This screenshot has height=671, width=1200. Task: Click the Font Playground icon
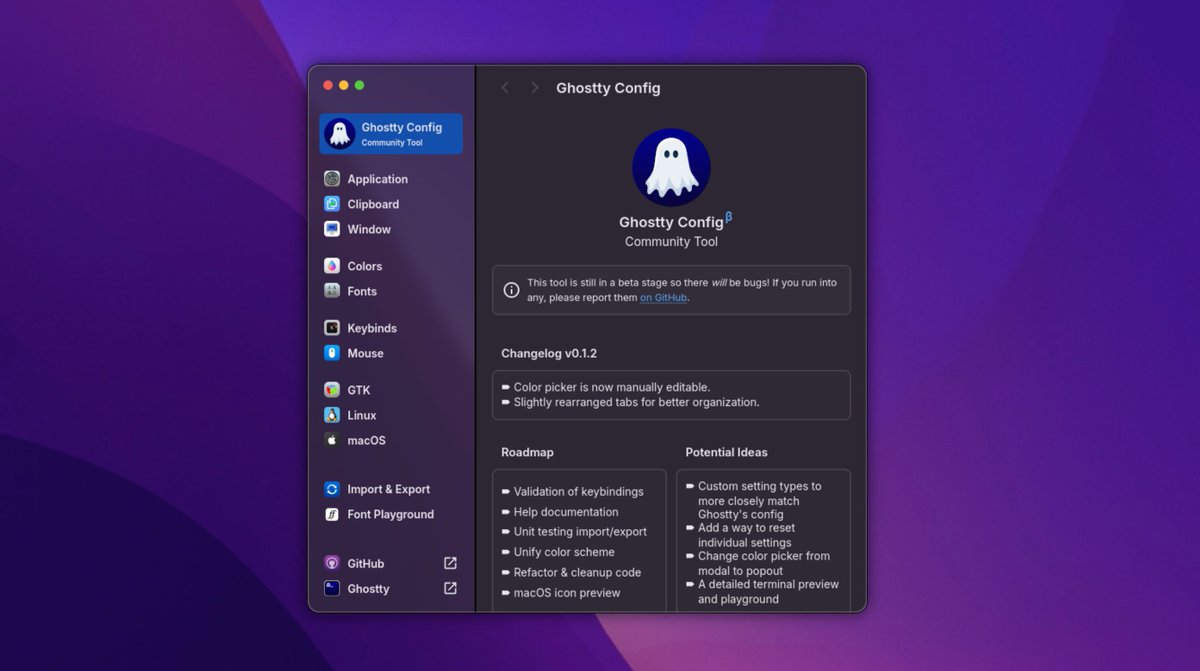(332, 514)
